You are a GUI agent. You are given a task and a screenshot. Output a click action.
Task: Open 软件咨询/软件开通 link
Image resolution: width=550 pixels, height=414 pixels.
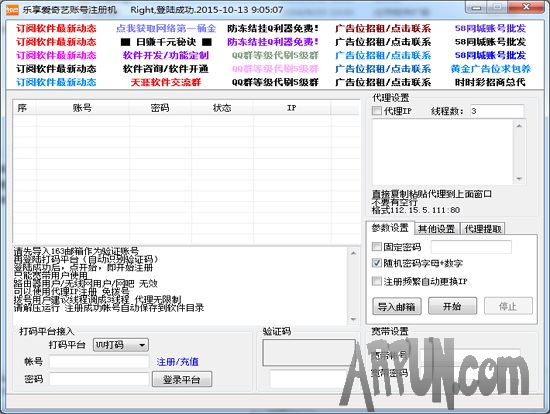click(x=166, y=69)
